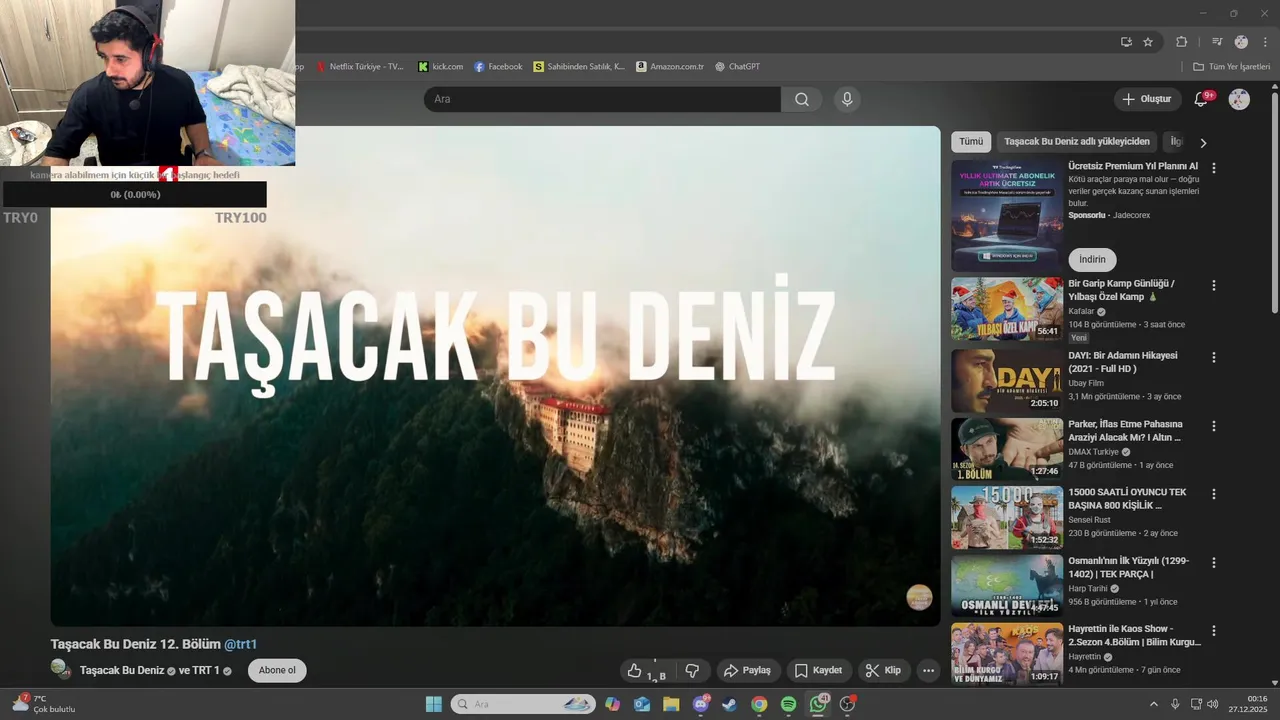This screenshot has width=1280, height=720.
Task: Open Osmanlı'nın İlk Yüzyılı video thumbnail
Action: pyautogui.click(x=1007, y=586)
